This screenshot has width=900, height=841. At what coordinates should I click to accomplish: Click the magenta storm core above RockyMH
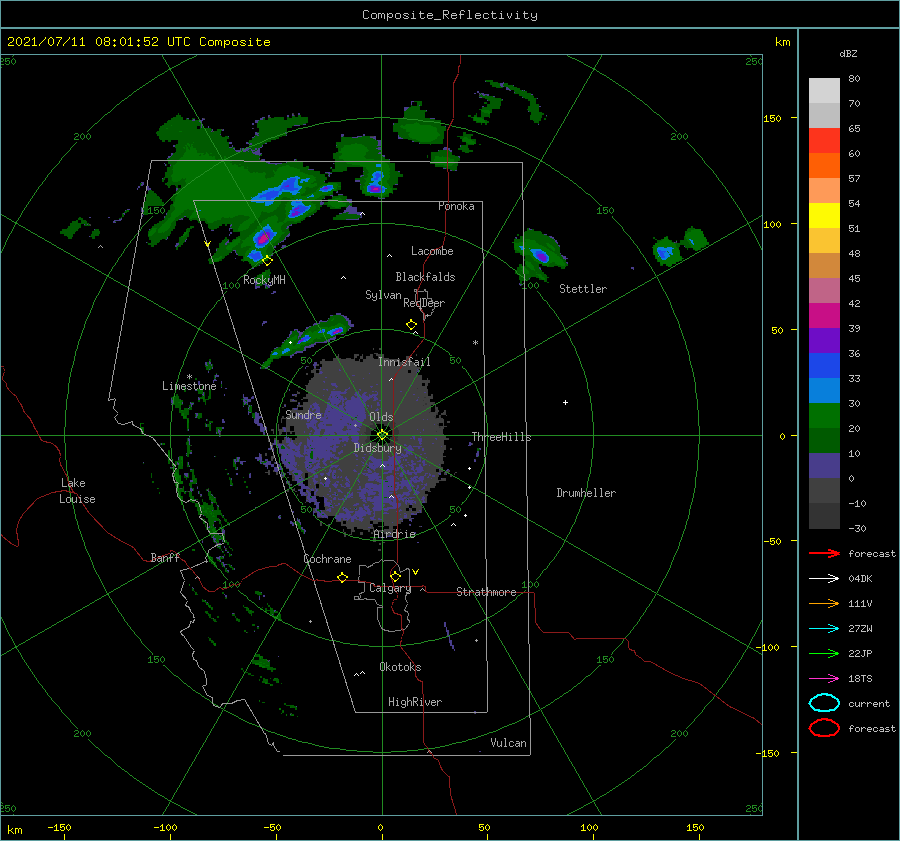point(263,237)
